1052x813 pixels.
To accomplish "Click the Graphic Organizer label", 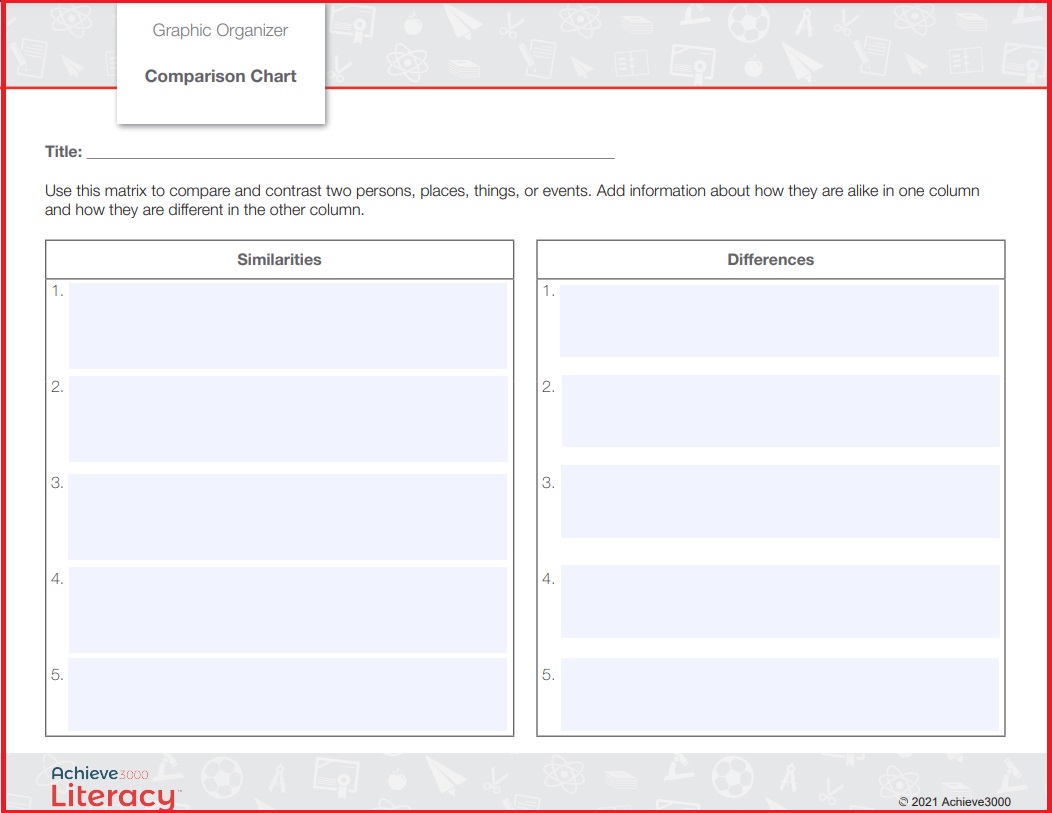I will pyautogui.click(x=220, y=30).
